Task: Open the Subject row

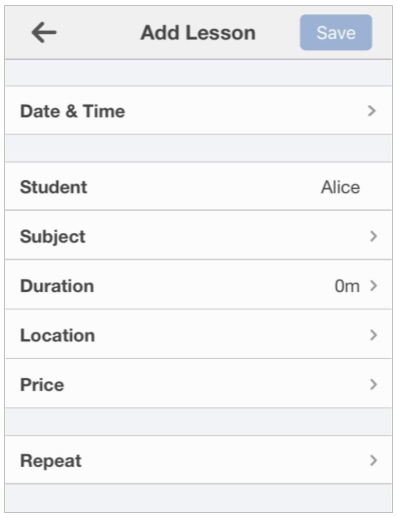Action: [x=198, y=235]
